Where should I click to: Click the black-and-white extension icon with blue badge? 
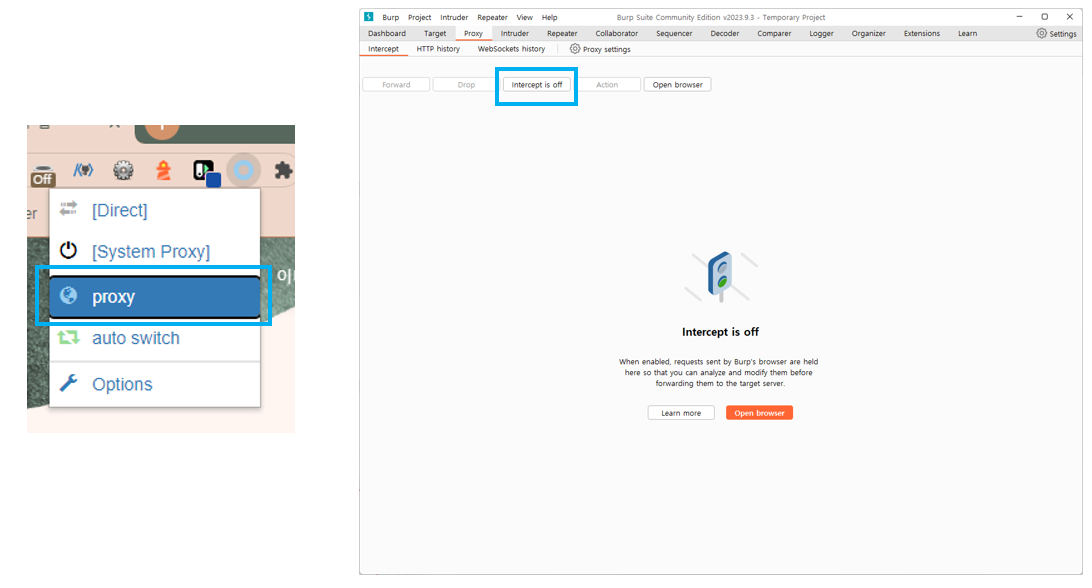(x=206, y=173)
